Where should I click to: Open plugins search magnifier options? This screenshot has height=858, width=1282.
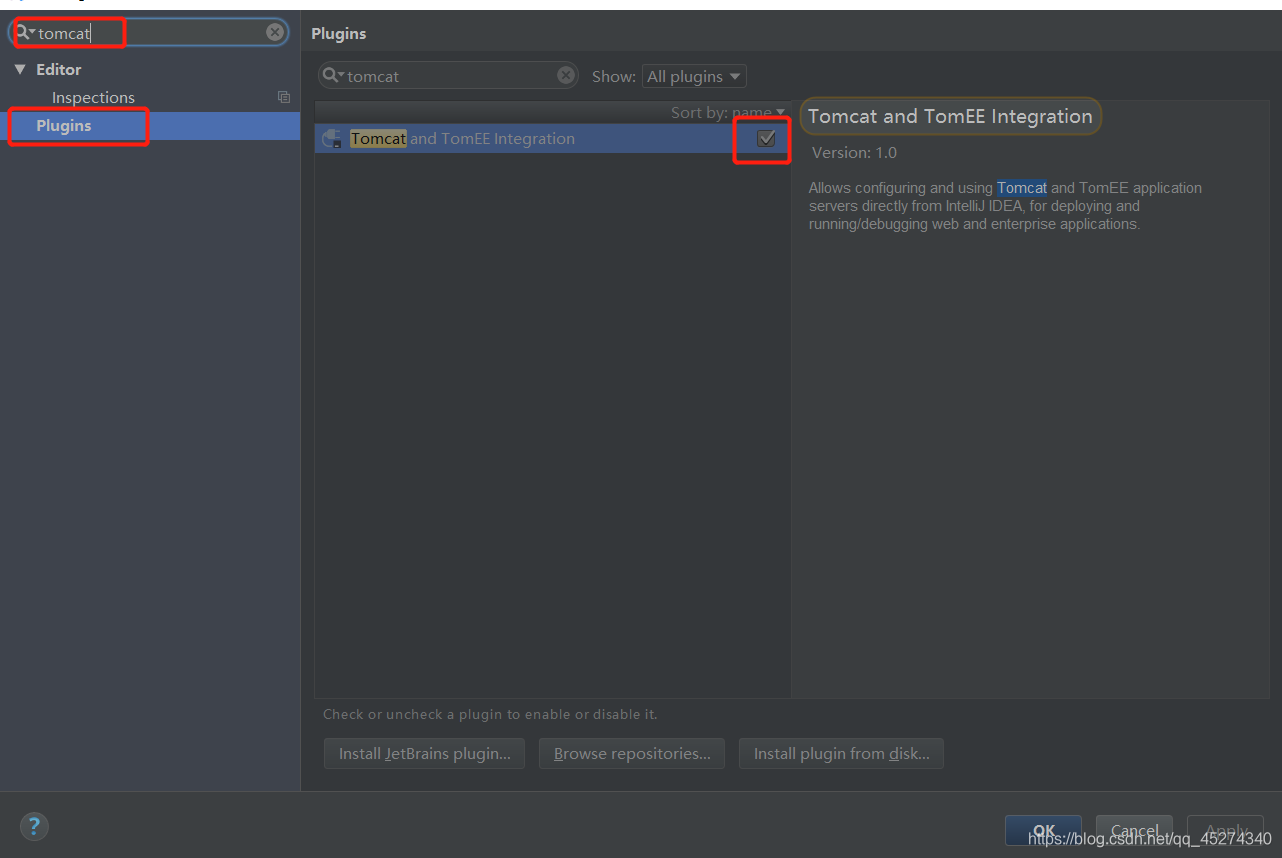coord(334,76)
